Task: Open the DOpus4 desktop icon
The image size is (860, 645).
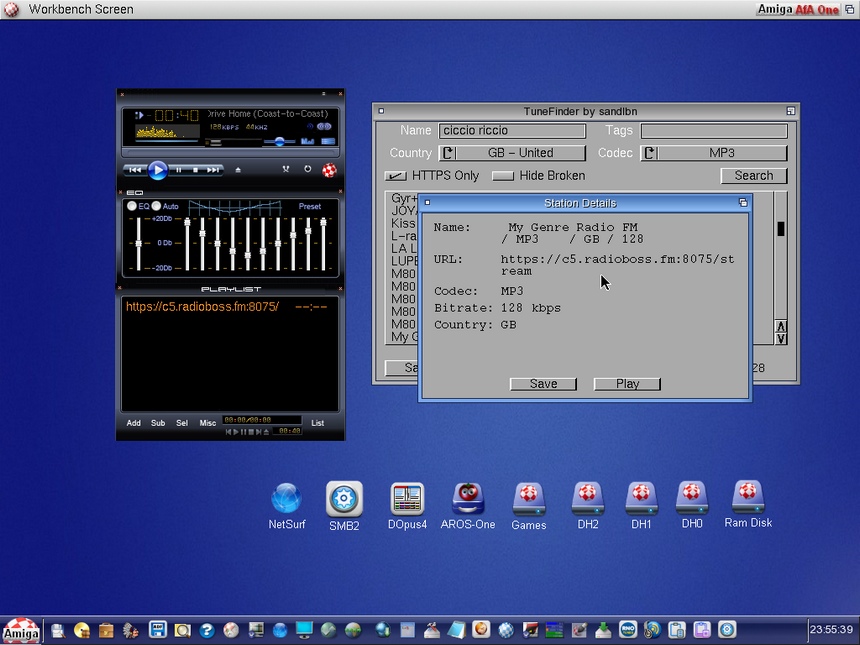Action: [x=407, y=506]
